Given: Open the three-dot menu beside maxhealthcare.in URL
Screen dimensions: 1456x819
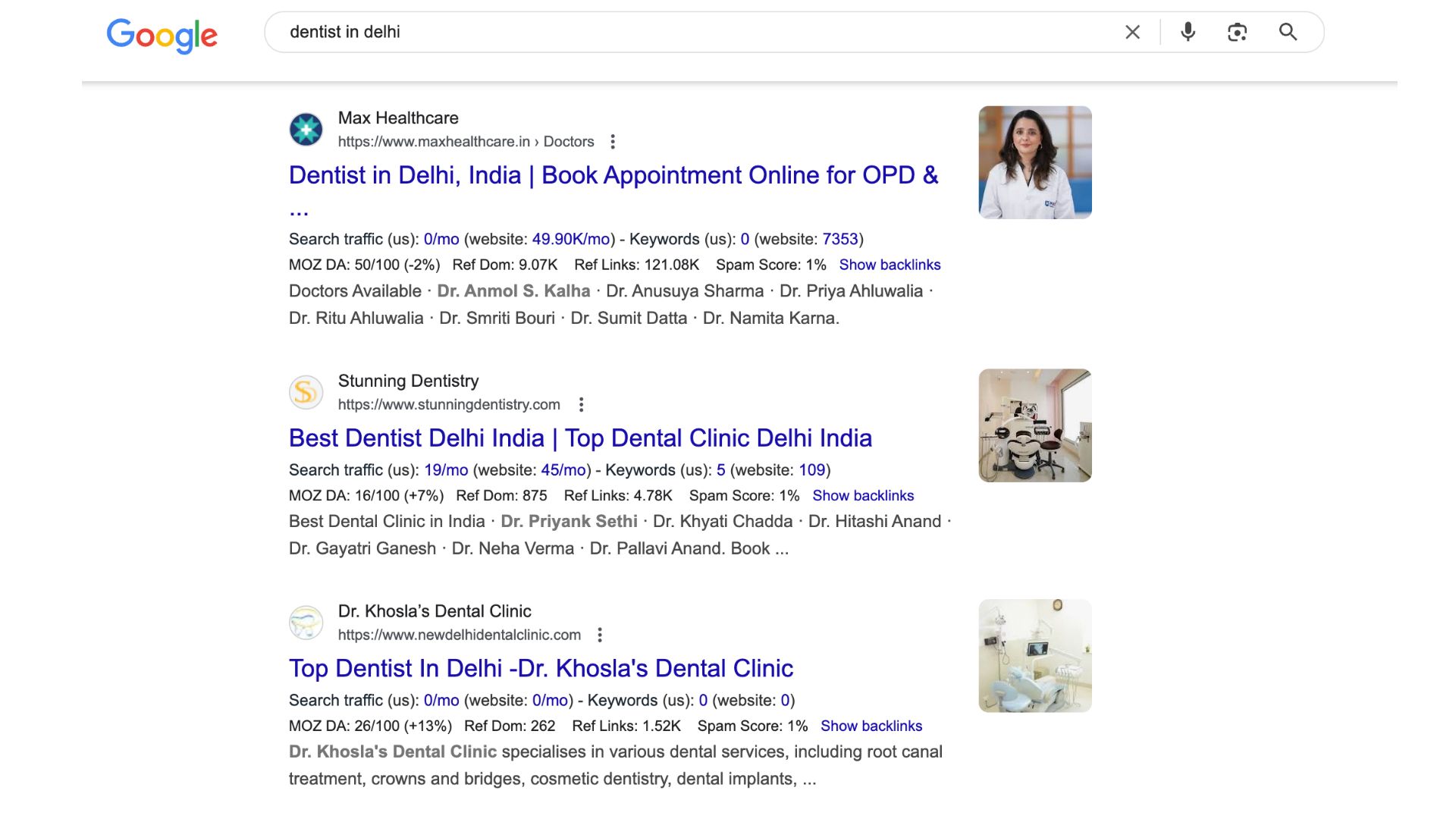Looking at the screenshot, I should click(x=613, y=142).
